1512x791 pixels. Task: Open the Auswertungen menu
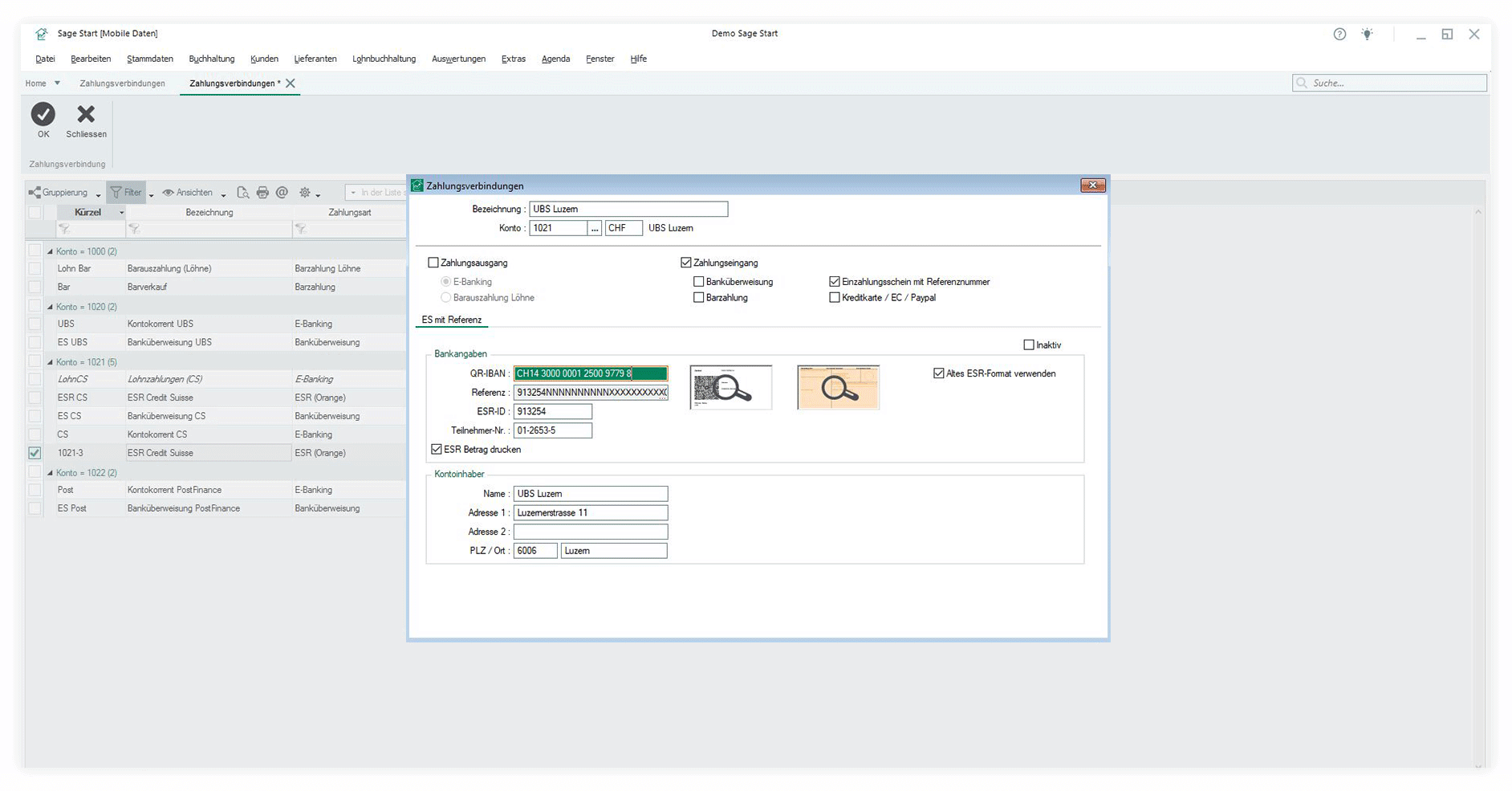[458, 59]
